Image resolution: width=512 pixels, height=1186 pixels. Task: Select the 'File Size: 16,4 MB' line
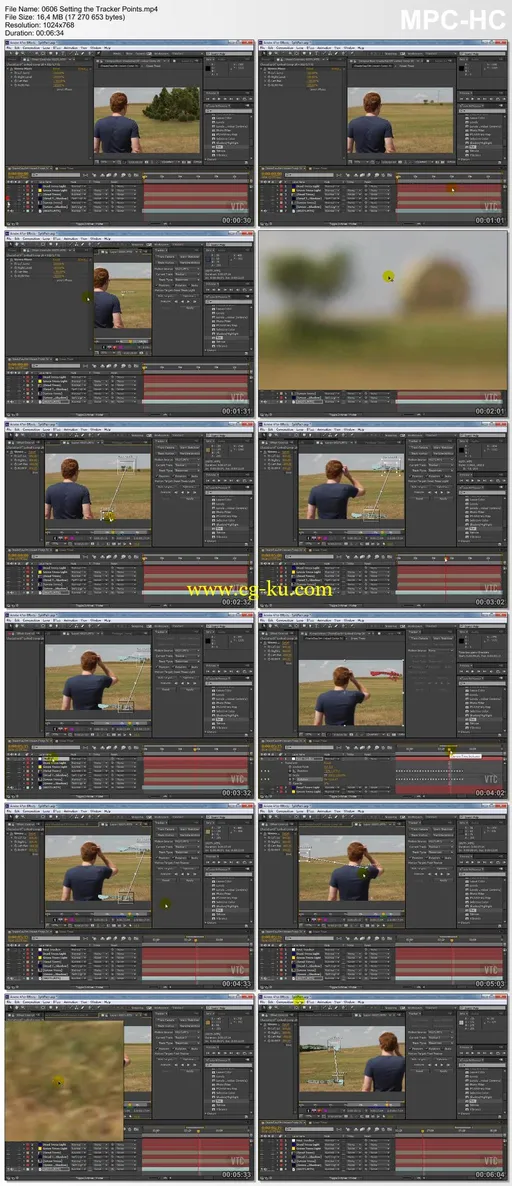(x=67, y=15)
